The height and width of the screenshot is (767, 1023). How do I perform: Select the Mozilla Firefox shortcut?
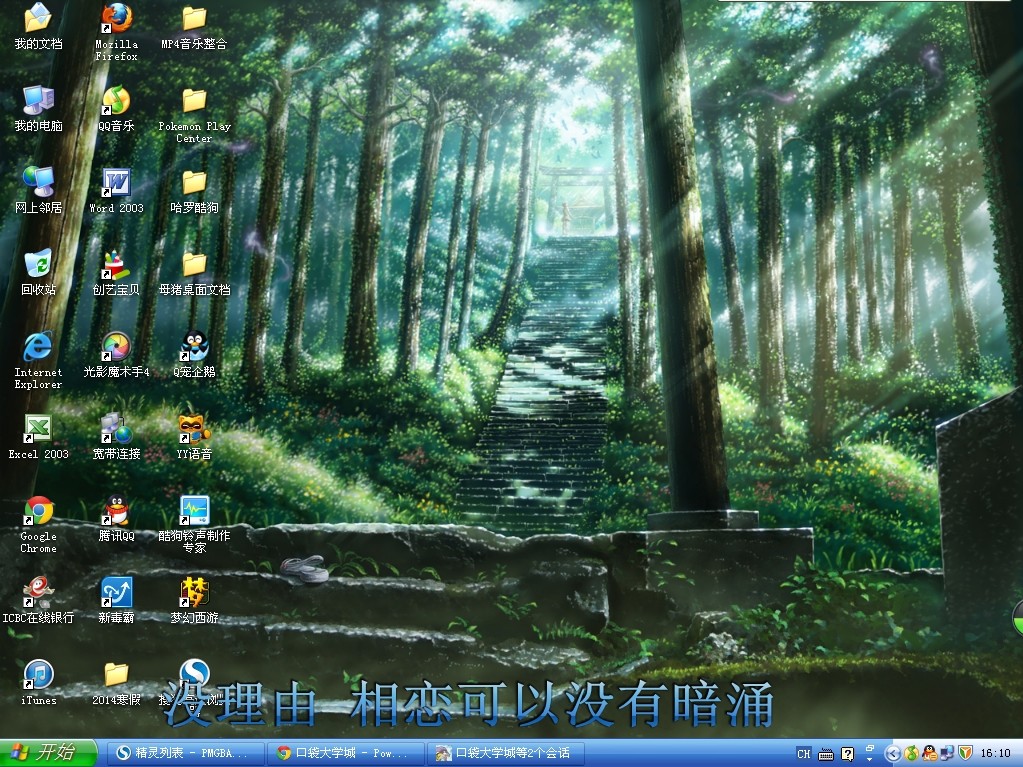click(x=116, y=32)
